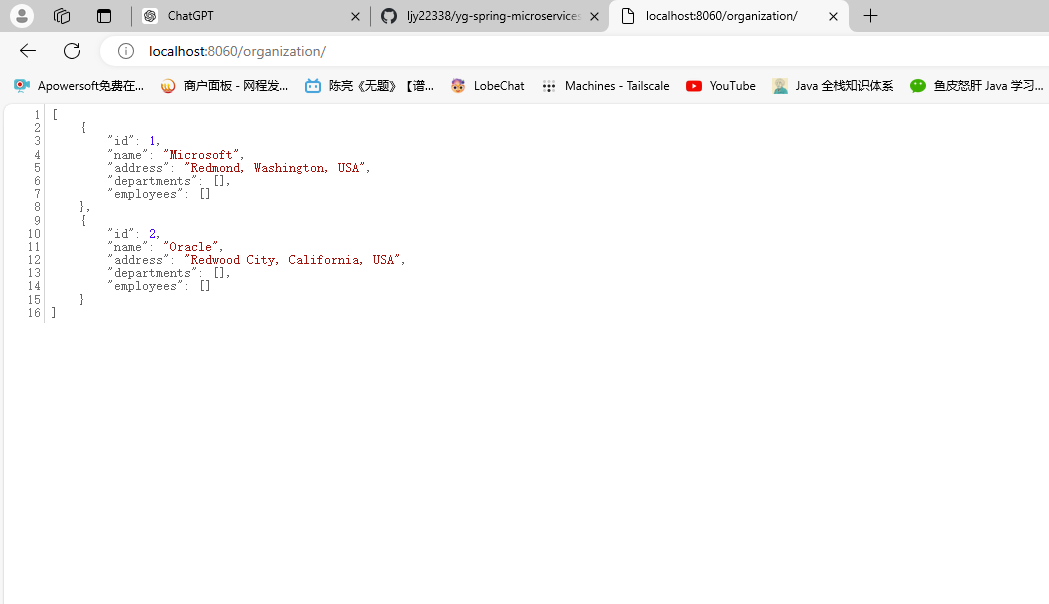The width and height of the screenshot is (1049, 604).
Task: Reload the current page
Action: click(x=72, y=51)
